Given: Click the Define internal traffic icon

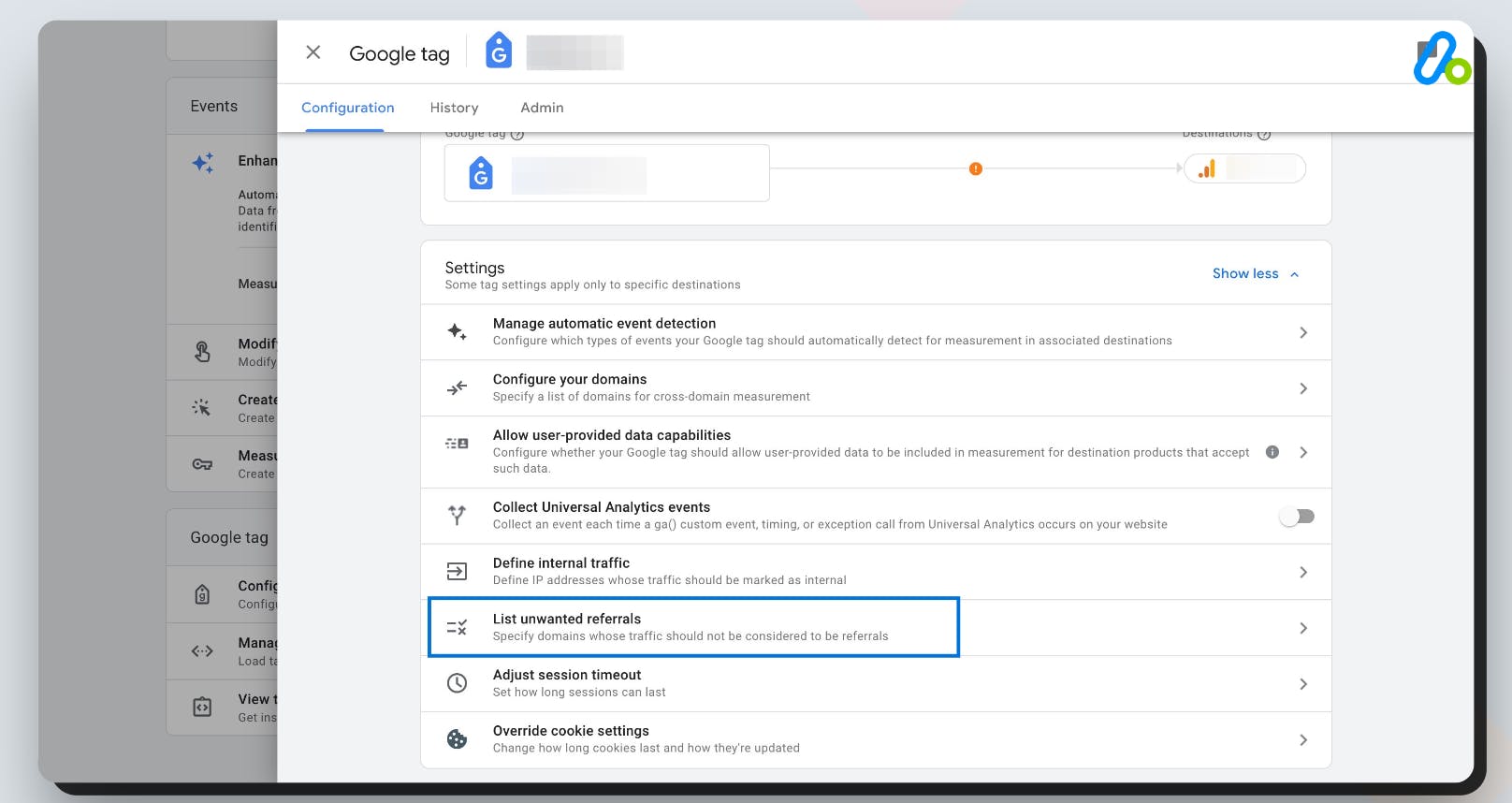Looking at the screenshot, I should pos(457,571).
